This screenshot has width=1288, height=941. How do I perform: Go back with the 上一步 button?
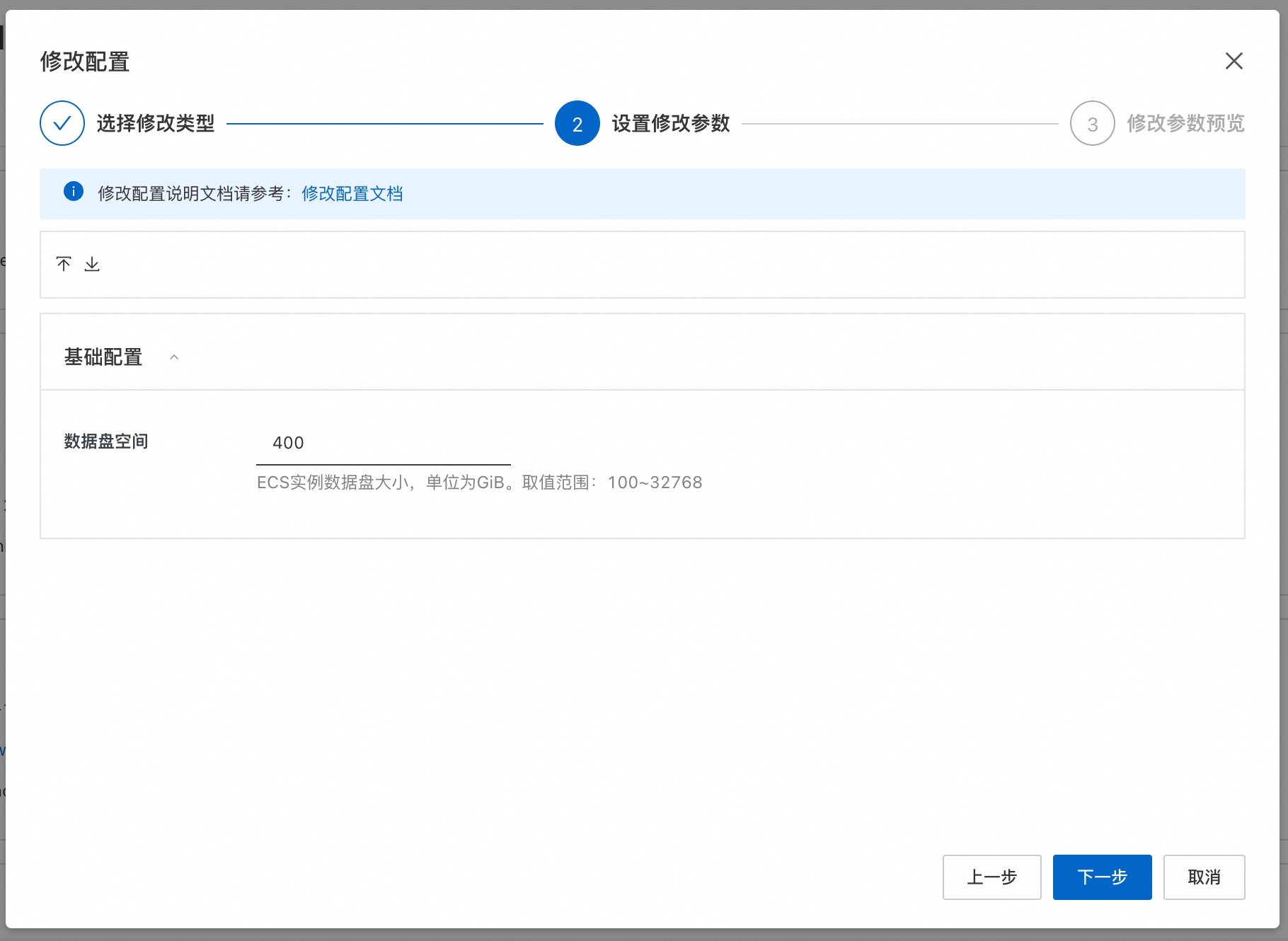(x=991, y=877)
